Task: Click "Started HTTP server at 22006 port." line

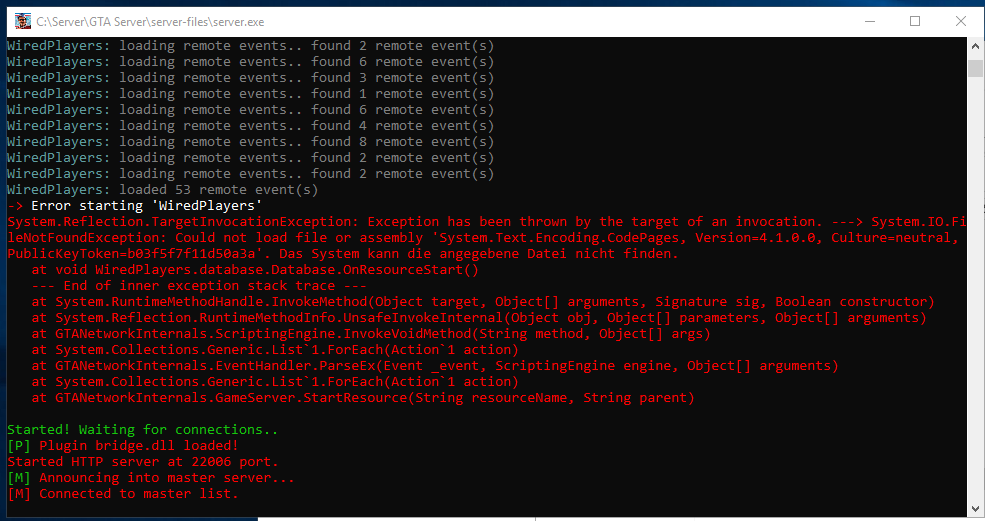Action: click(142, 462)
